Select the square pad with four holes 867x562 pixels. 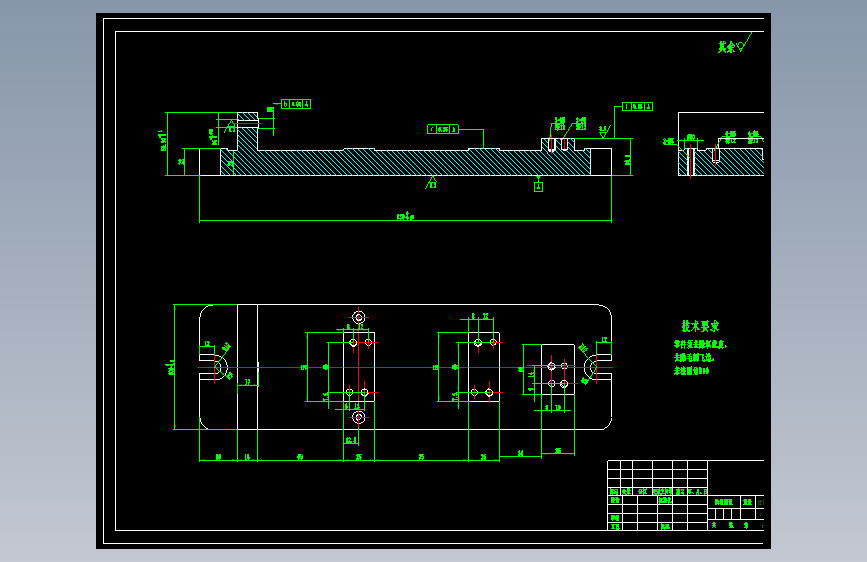point(558,369)
